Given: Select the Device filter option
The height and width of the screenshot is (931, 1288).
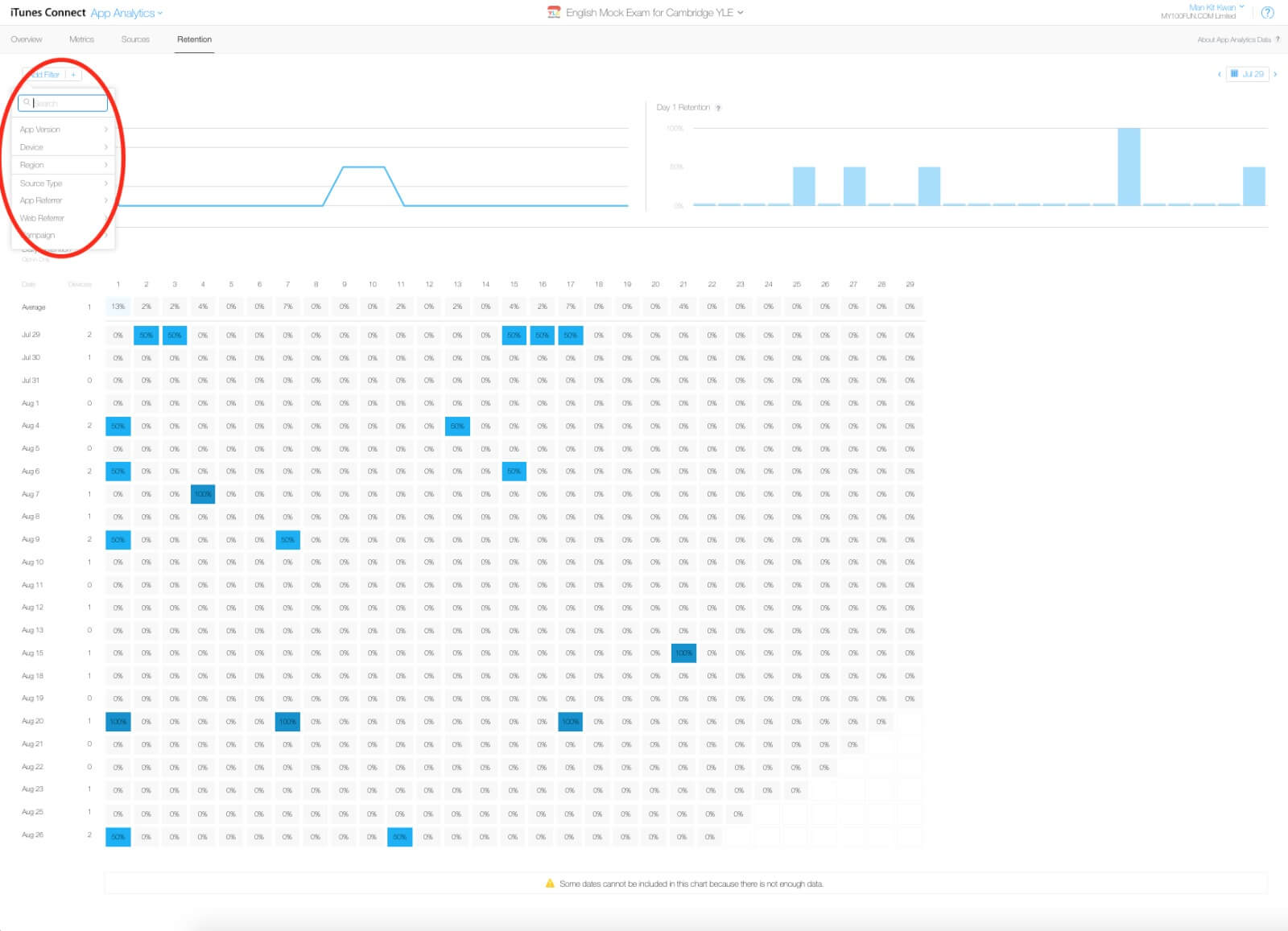Looking at the screenshot, I should pyautogui.click(x=63, y=147).
